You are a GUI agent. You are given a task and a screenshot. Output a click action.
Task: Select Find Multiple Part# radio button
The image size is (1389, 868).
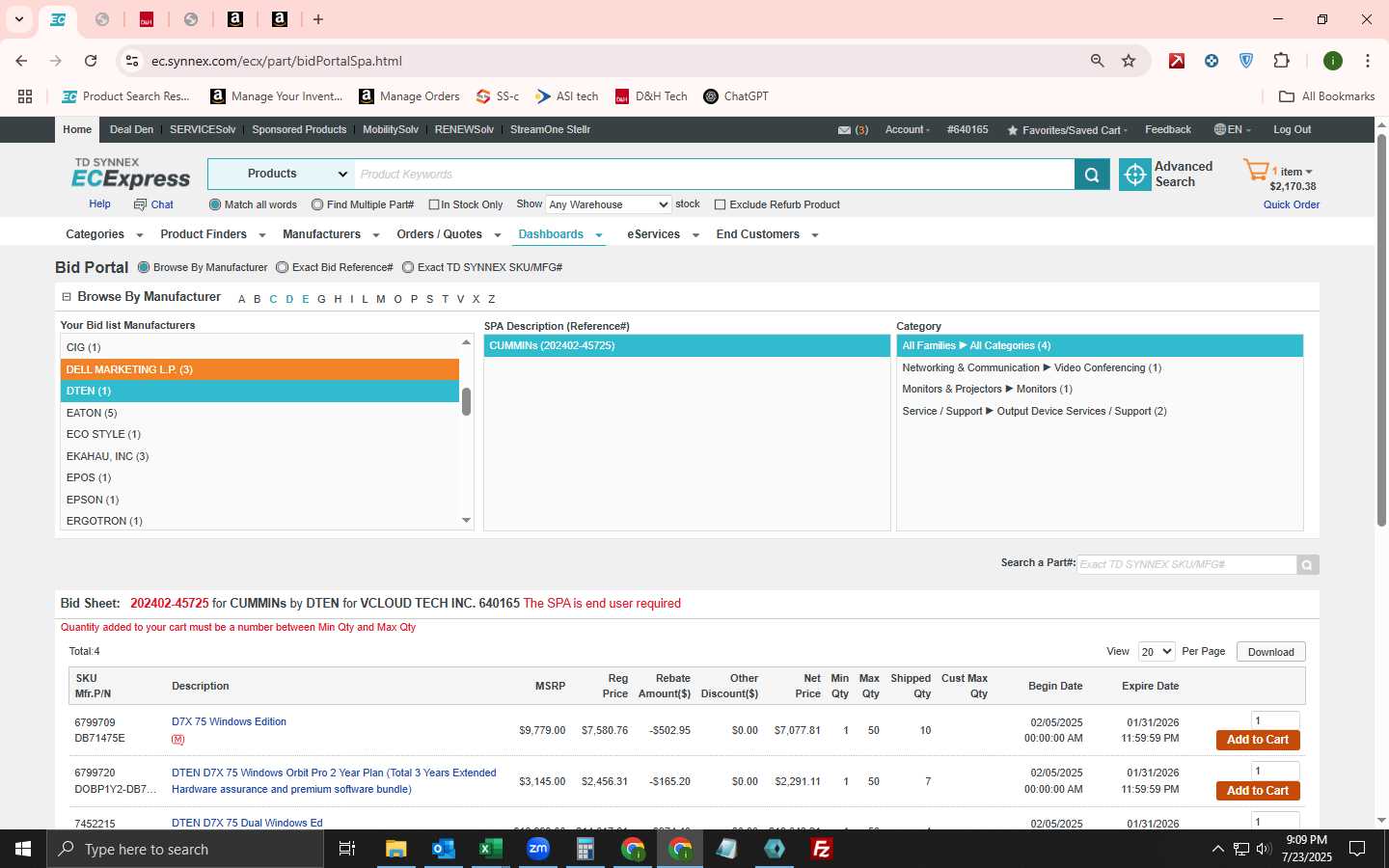click(x=317, y=204)
